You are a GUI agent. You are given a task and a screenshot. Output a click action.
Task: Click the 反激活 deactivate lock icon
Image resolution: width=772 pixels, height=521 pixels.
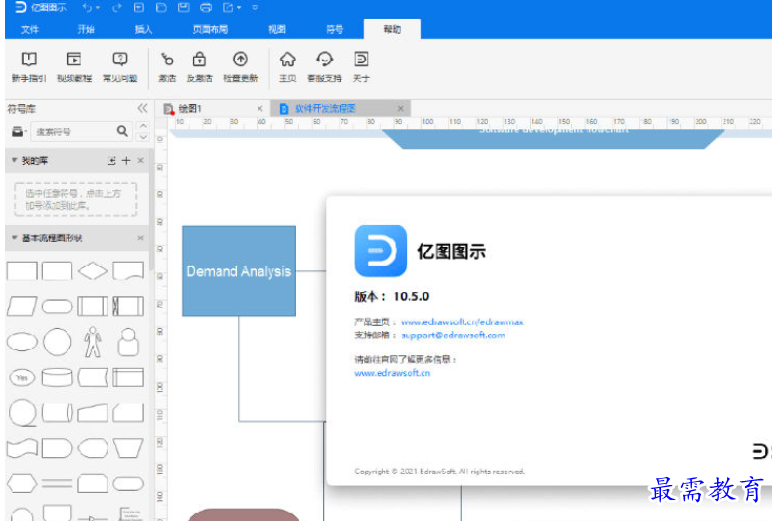click(x=199, y=66)
